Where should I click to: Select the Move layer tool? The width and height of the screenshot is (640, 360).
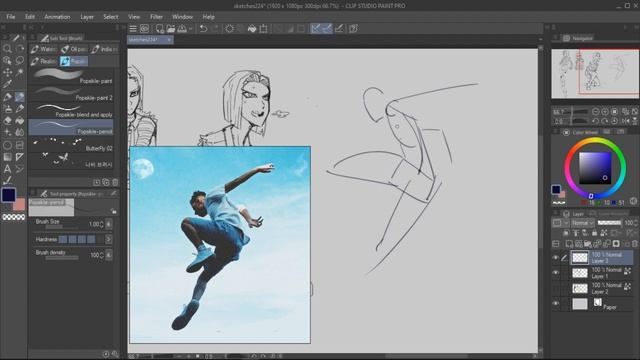(x=7, y=73)
